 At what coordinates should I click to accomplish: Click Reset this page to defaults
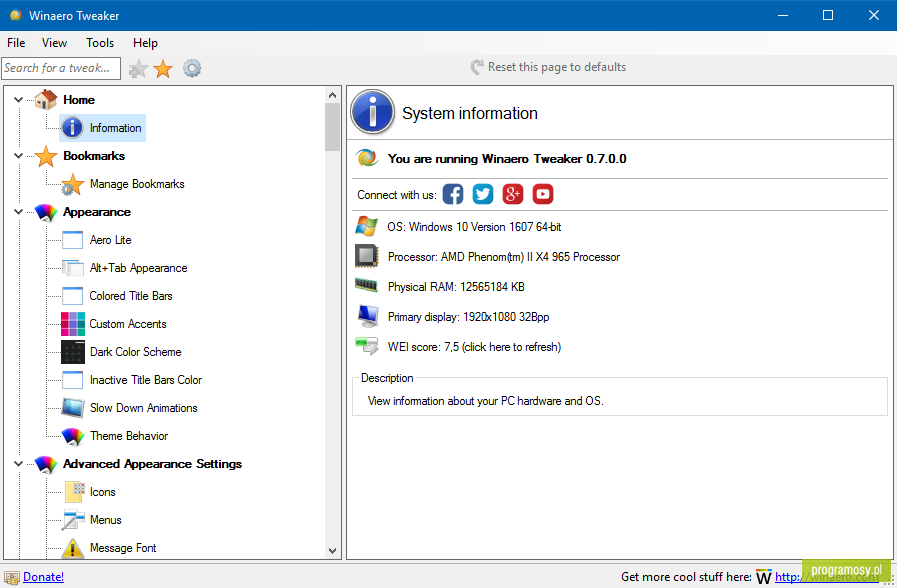click(x=548, y=67)
